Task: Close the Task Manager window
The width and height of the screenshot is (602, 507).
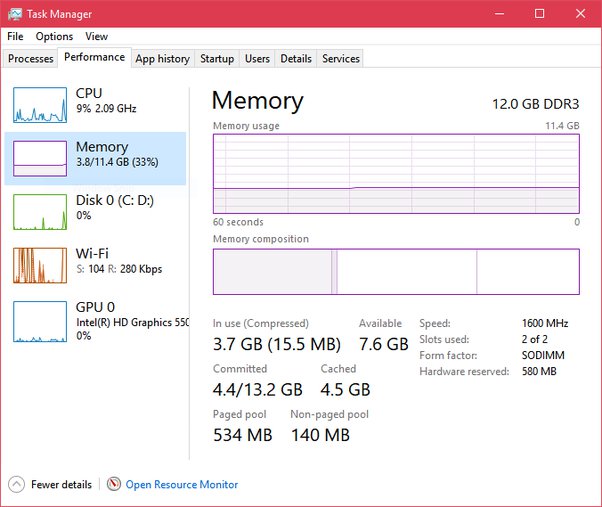Action: coord(580,14)
